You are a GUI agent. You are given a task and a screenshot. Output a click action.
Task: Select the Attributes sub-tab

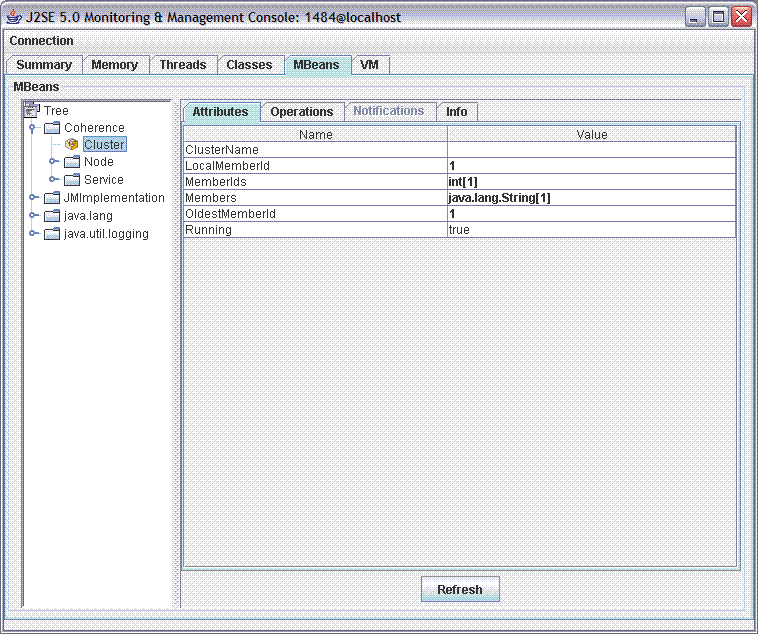220,112
